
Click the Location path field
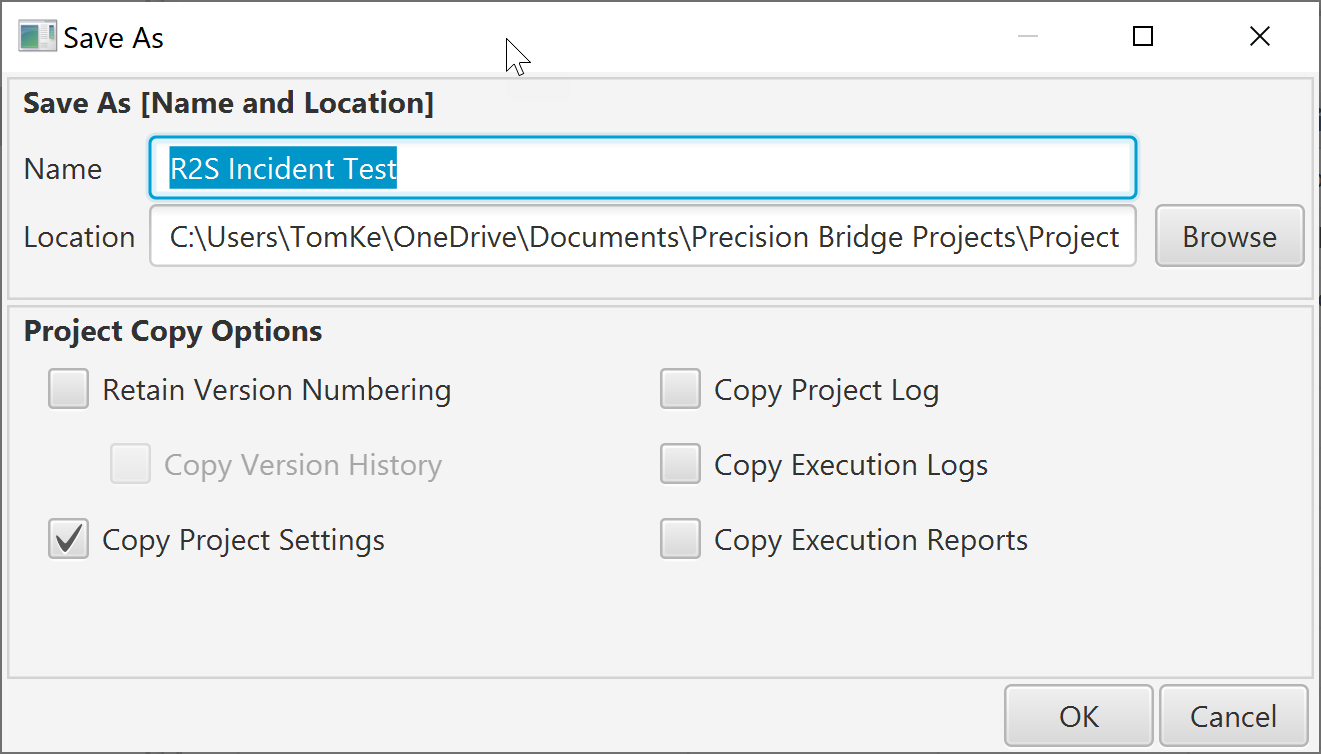(643, 236)
